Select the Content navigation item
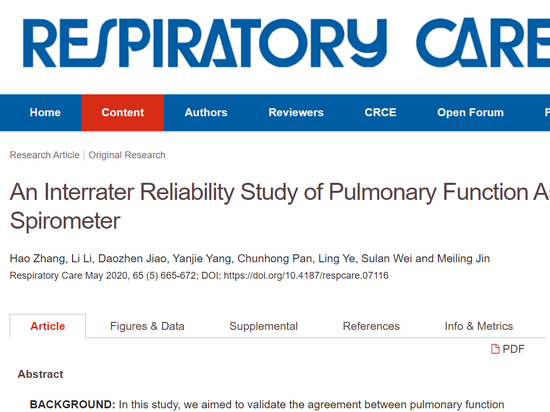 coord(123,113)
